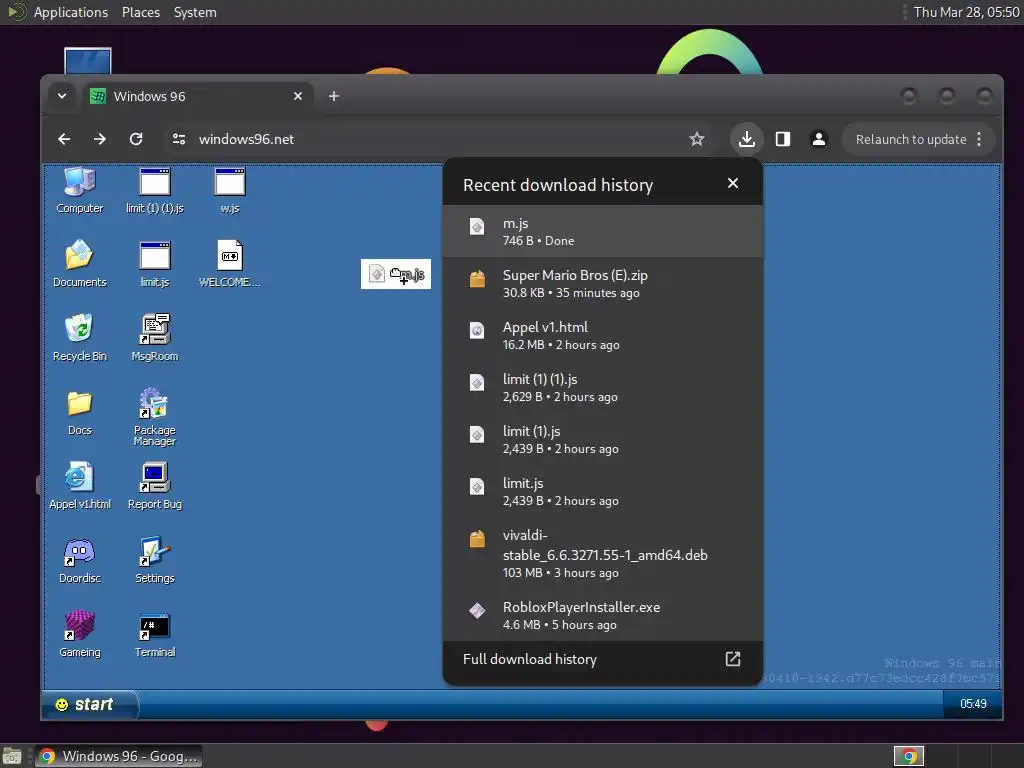The width and height of the screenshot is (1024, 768).
Task: Open the m.js download entry
Action: 602,231
